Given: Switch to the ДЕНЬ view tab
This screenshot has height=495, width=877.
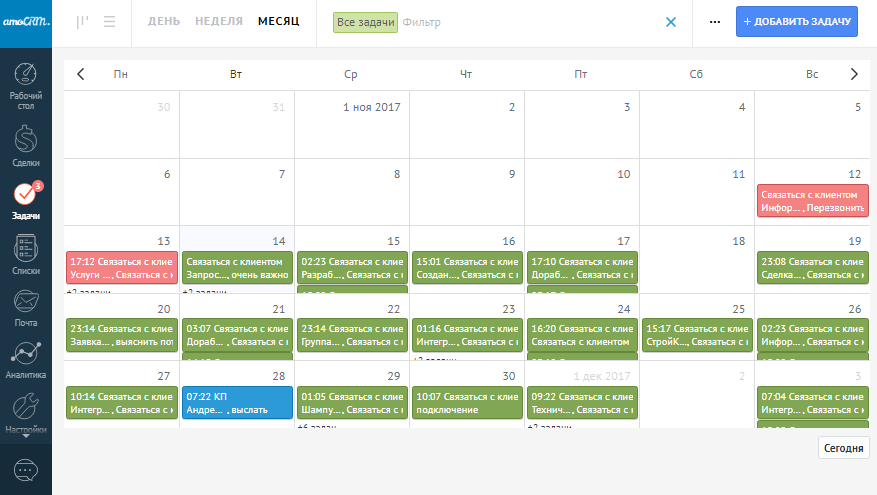Looking at the screenshot, I should (165, 21).
